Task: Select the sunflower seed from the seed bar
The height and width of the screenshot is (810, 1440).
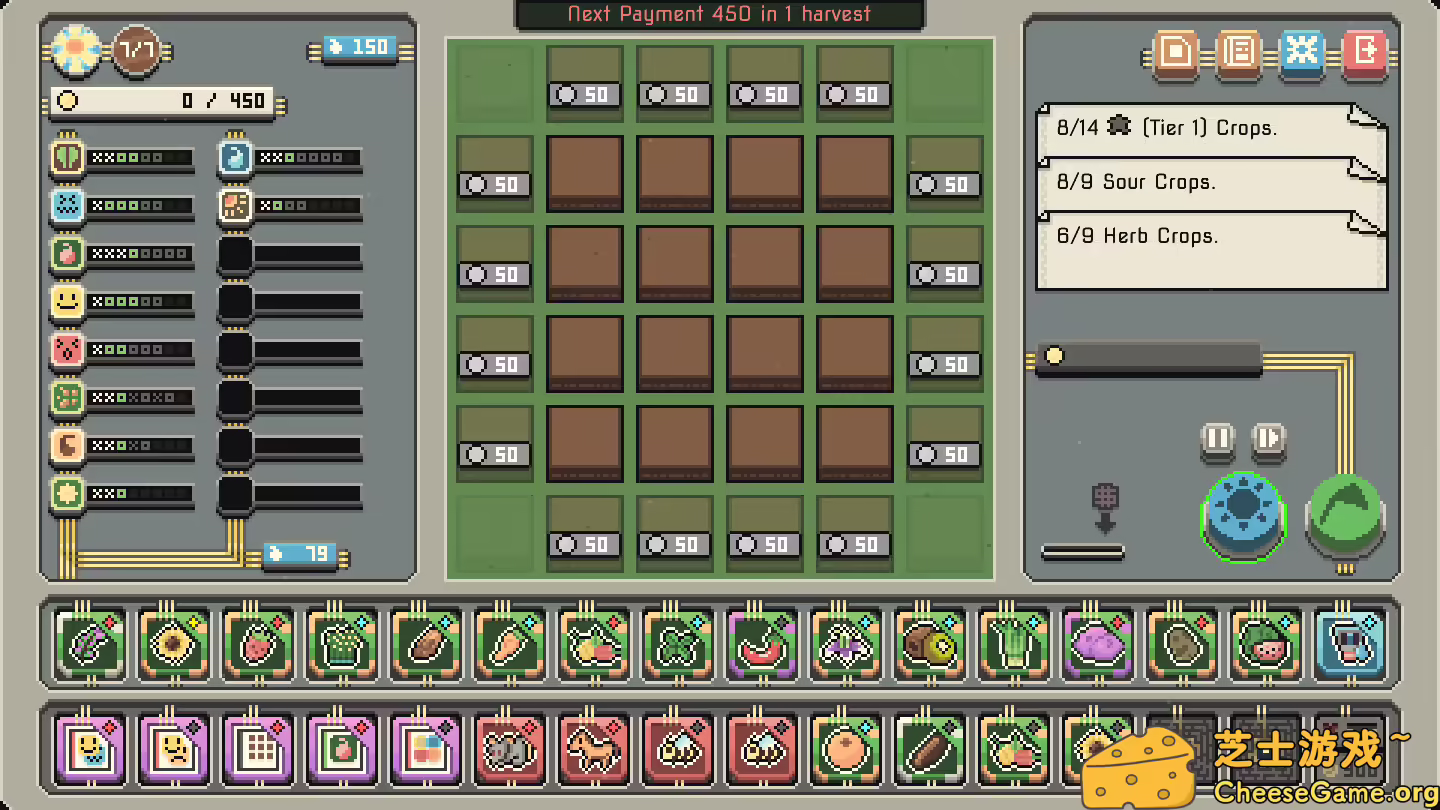Action: click(173, 645)
